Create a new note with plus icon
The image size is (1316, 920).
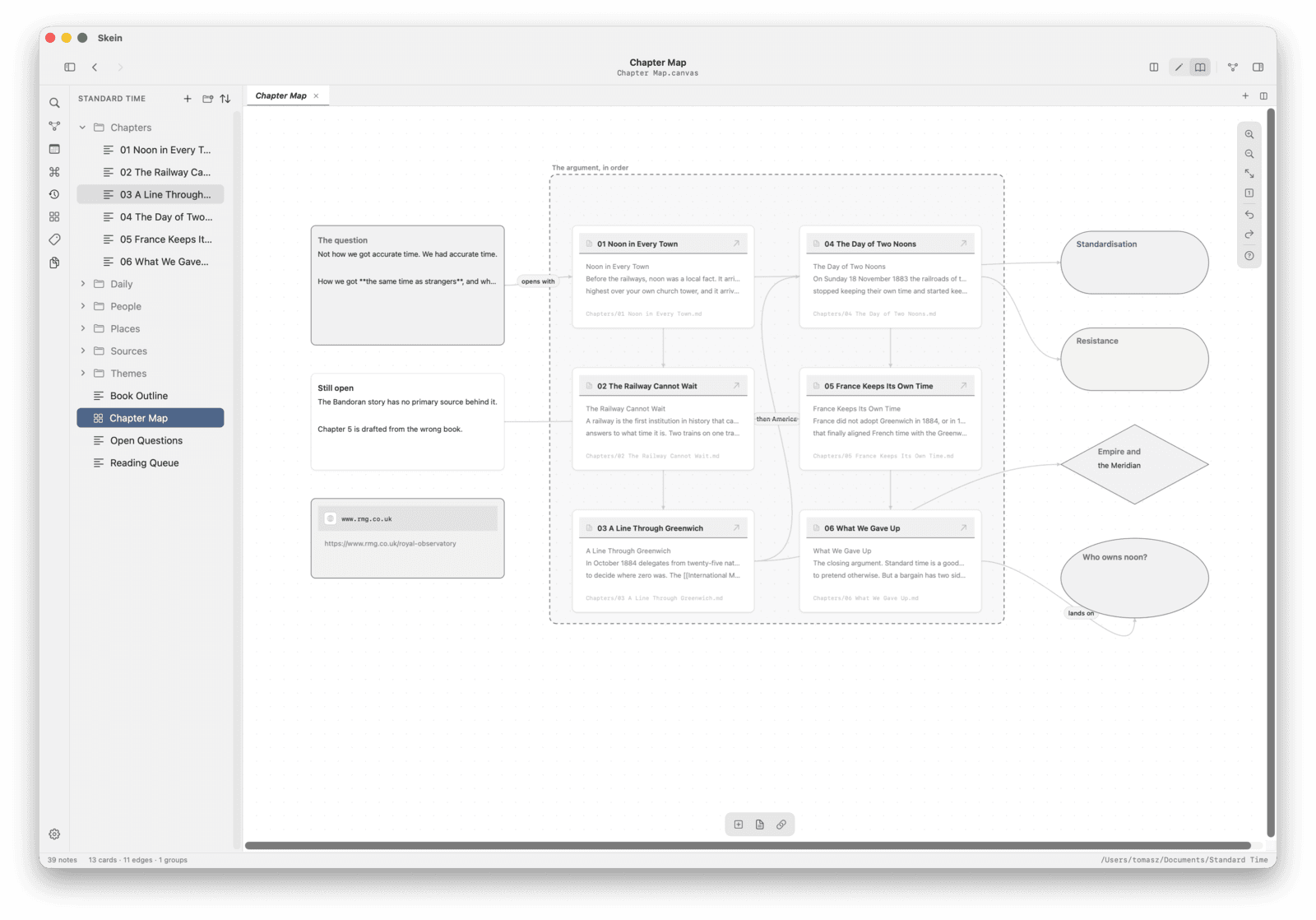pyautogui.click(x=188, y=99)
